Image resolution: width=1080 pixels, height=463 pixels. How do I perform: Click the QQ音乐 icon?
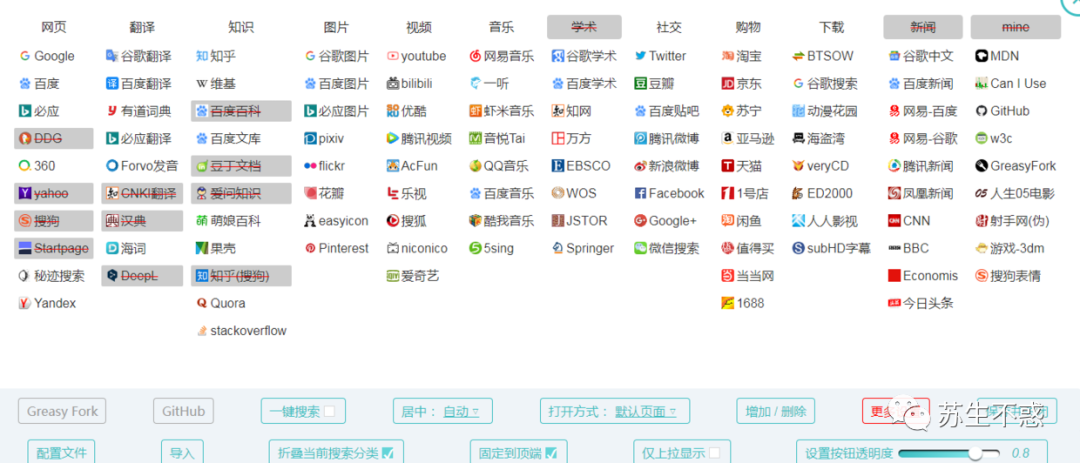pos(475,166)
